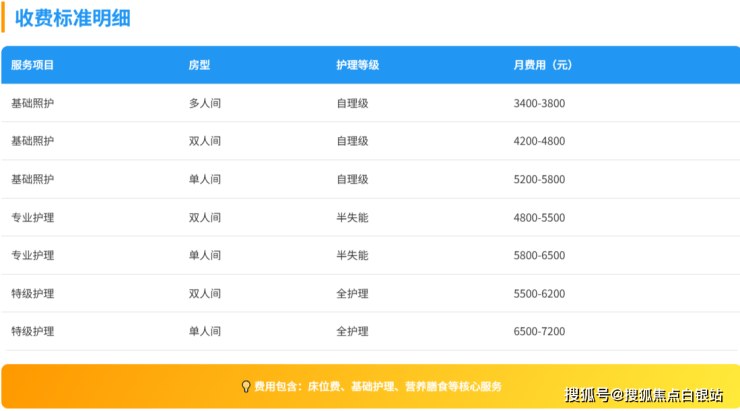The width and height of the screenshot is (740, 411).
Task: Click the 4200-4800 monthly fee
Action: [539, 141]
